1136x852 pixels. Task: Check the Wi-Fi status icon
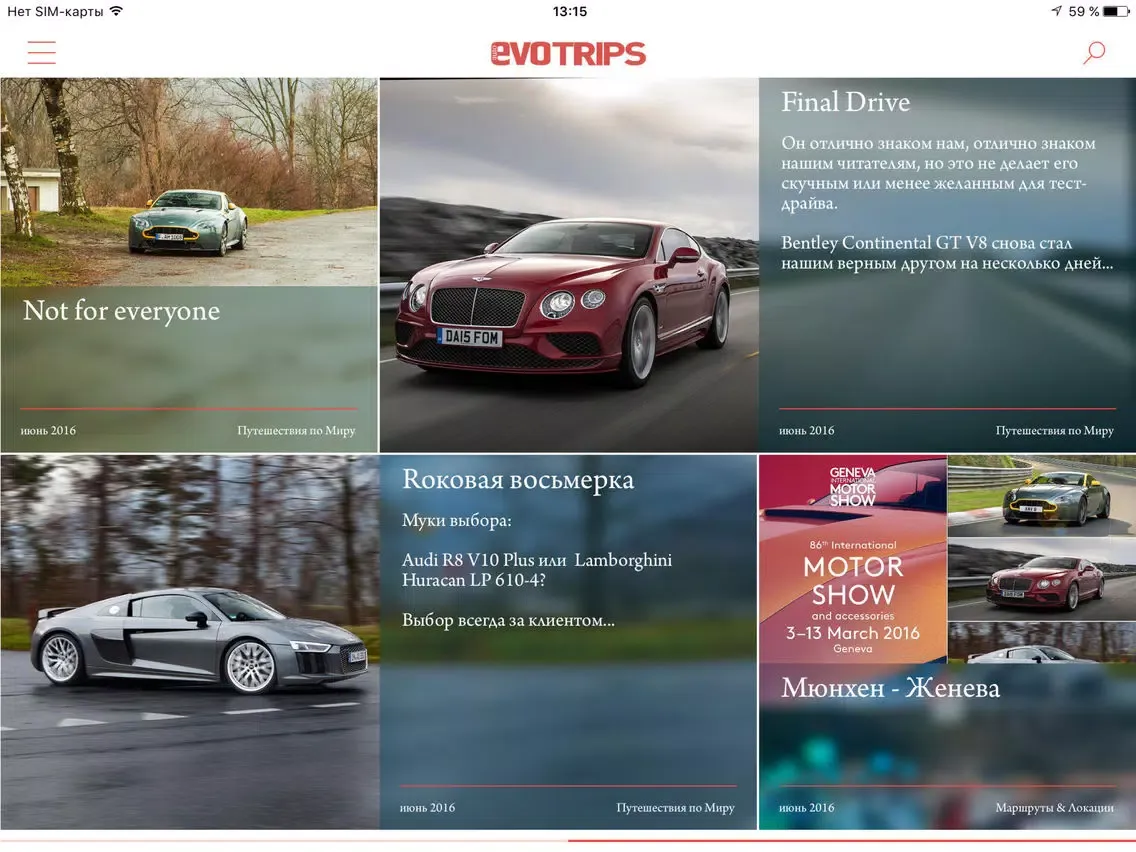coord(117,11)
